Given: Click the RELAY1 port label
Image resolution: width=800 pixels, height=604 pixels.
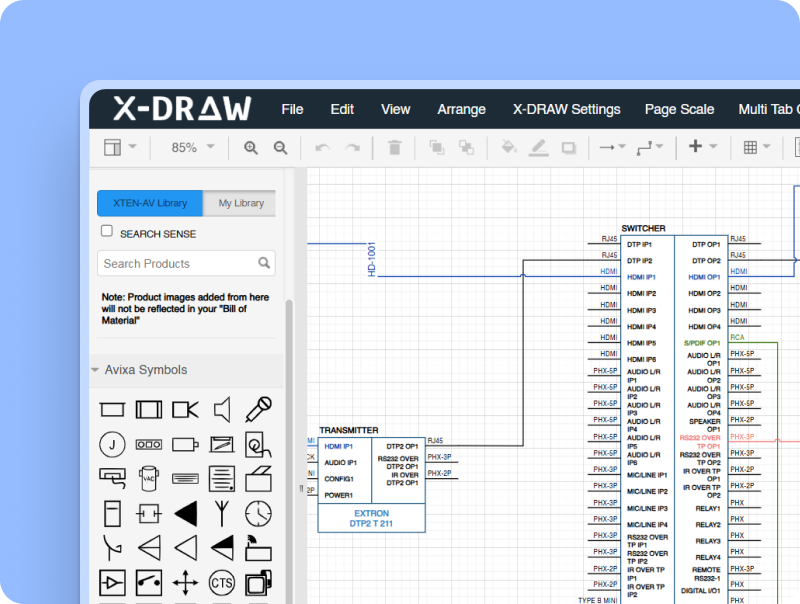Looking at the screenshot, I should (708, 509).
